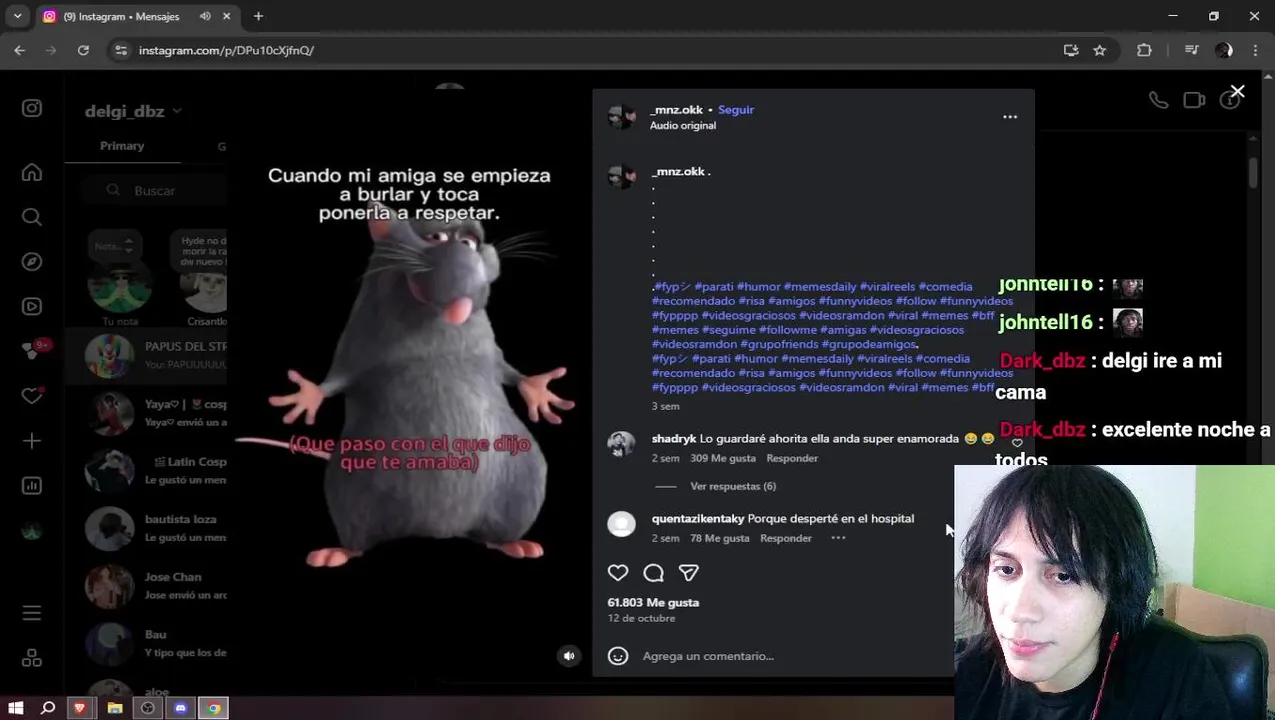
Task: Click the Buscar messages search field
Action: tap(155, 190)
